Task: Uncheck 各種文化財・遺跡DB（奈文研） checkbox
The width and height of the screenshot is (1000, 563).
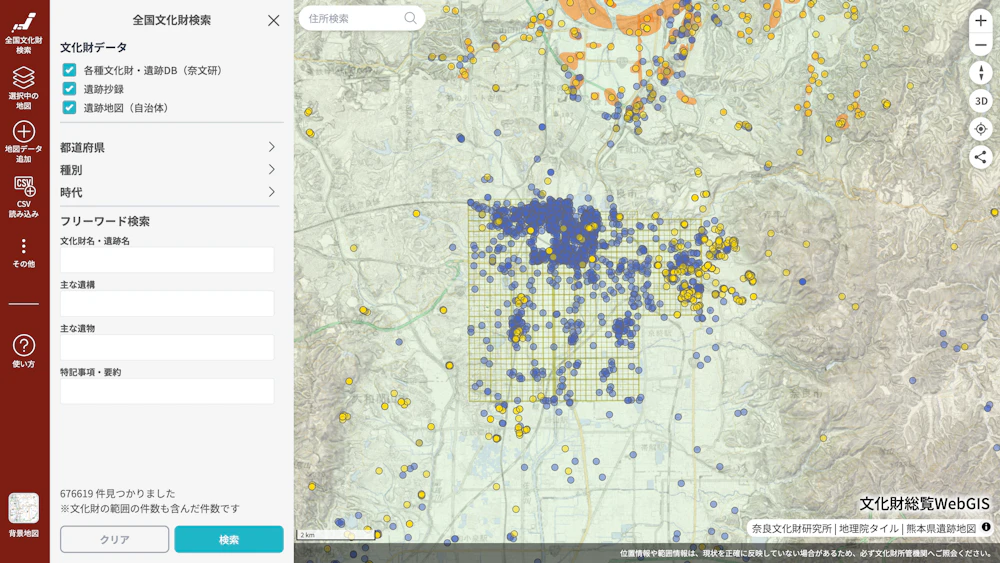Action: 70,70
